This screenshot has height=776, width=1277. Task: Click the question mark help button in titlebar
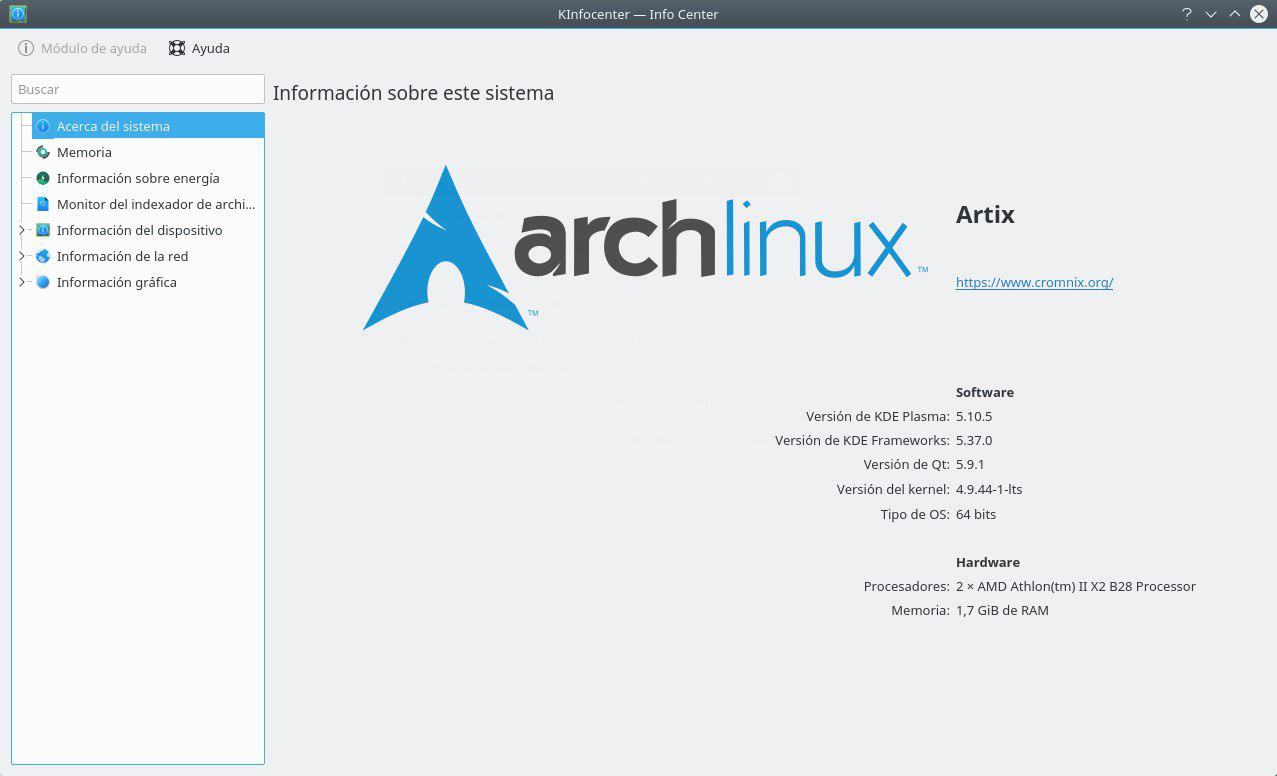pos(1186,14)
